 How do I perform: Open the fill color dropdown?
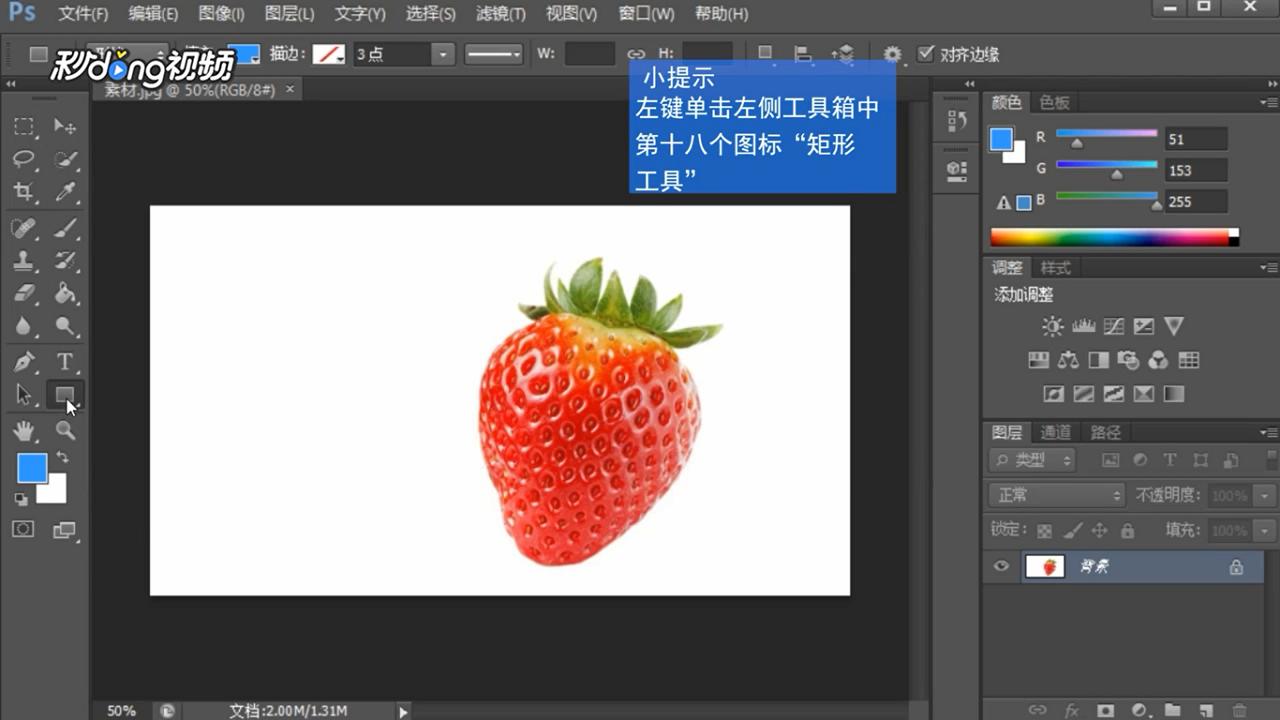pos(244,54)
